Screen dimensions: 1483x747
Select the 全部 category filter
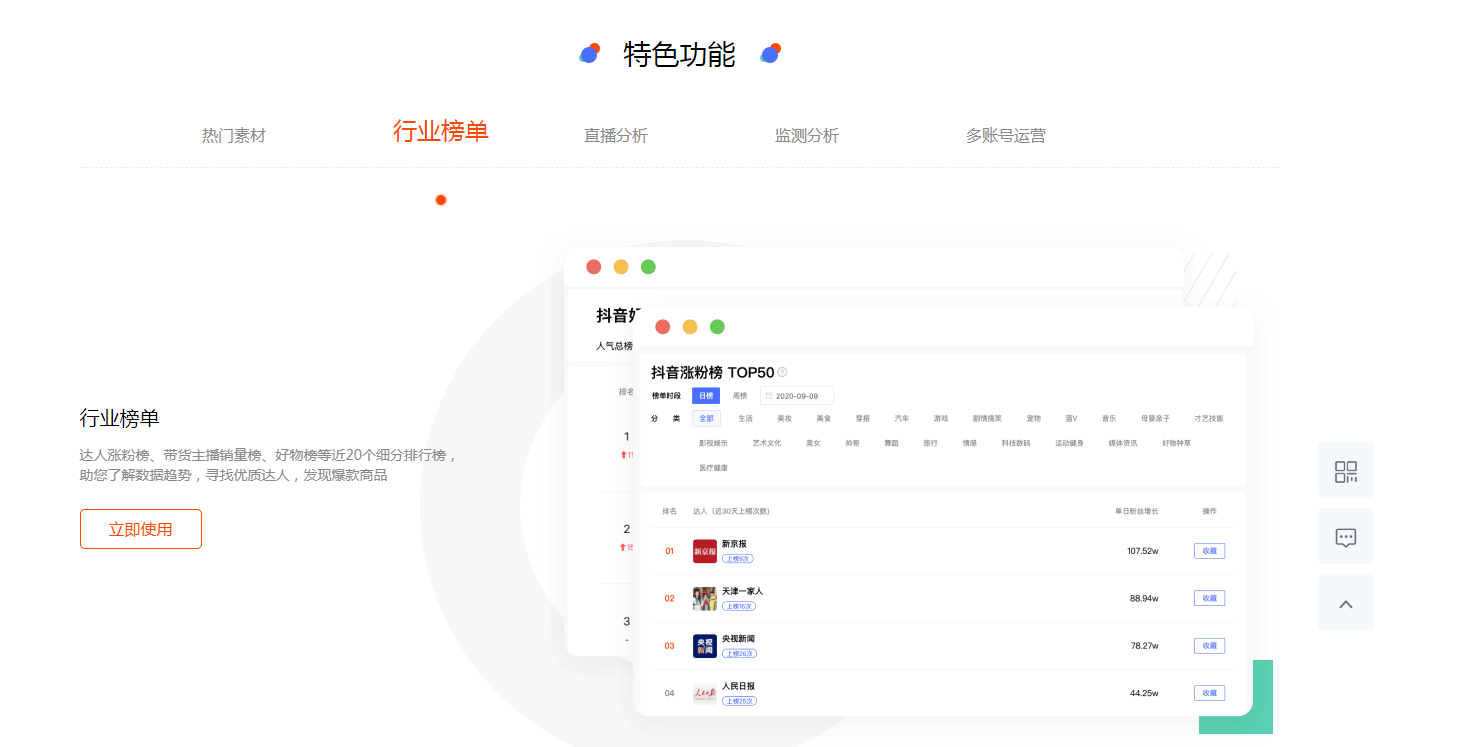pyautogui.click(x=707, y=419)
